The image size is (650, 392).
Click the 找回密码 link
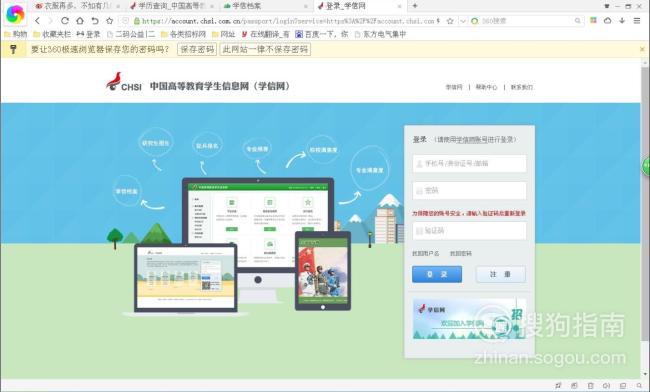point(461,253)
